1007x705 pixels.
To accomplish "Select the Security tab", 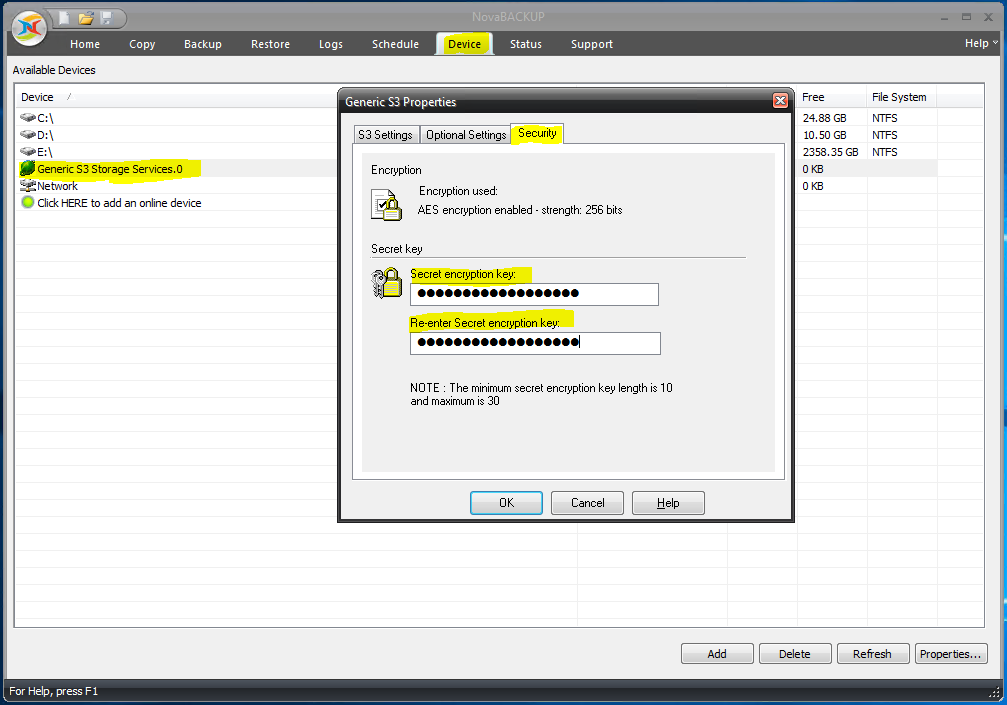I will coord(538,134).
